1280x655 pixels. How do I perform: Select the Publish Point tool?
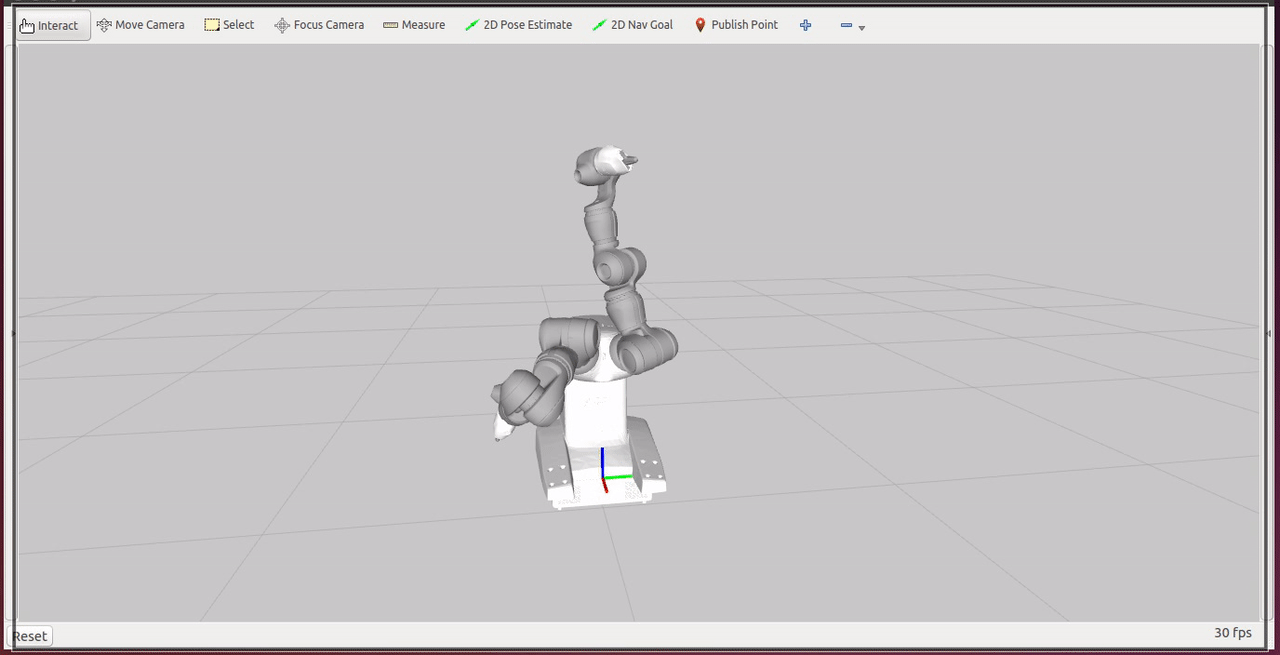point(736,25)
